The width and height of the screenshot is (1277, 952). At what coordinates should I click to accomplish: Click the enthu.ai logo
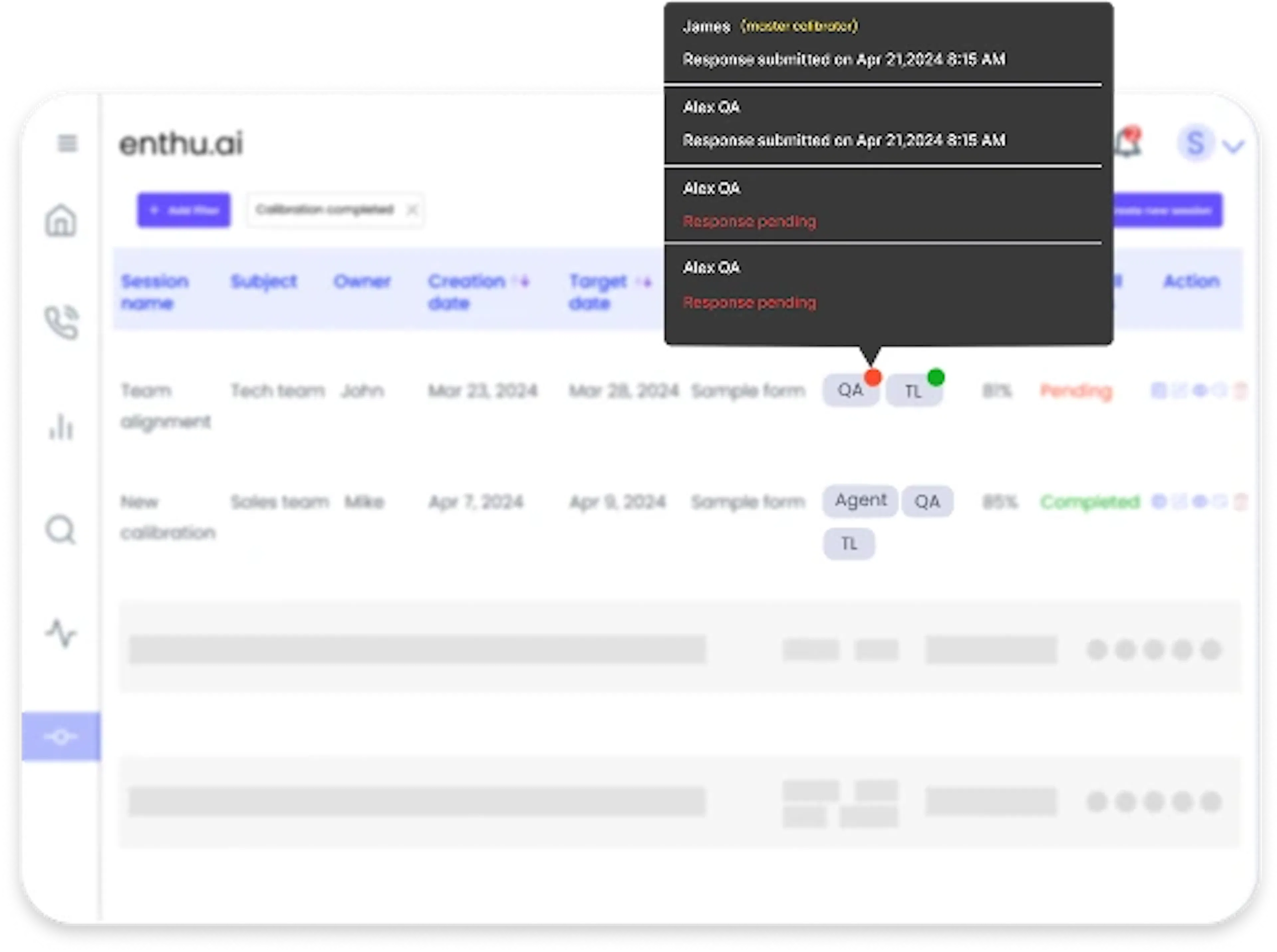point(181,143)
